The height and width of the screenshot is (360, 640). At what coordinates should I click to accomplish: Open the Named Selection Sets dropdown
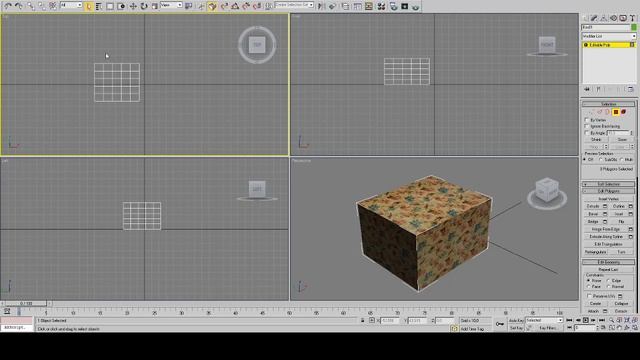click(294, 5)
